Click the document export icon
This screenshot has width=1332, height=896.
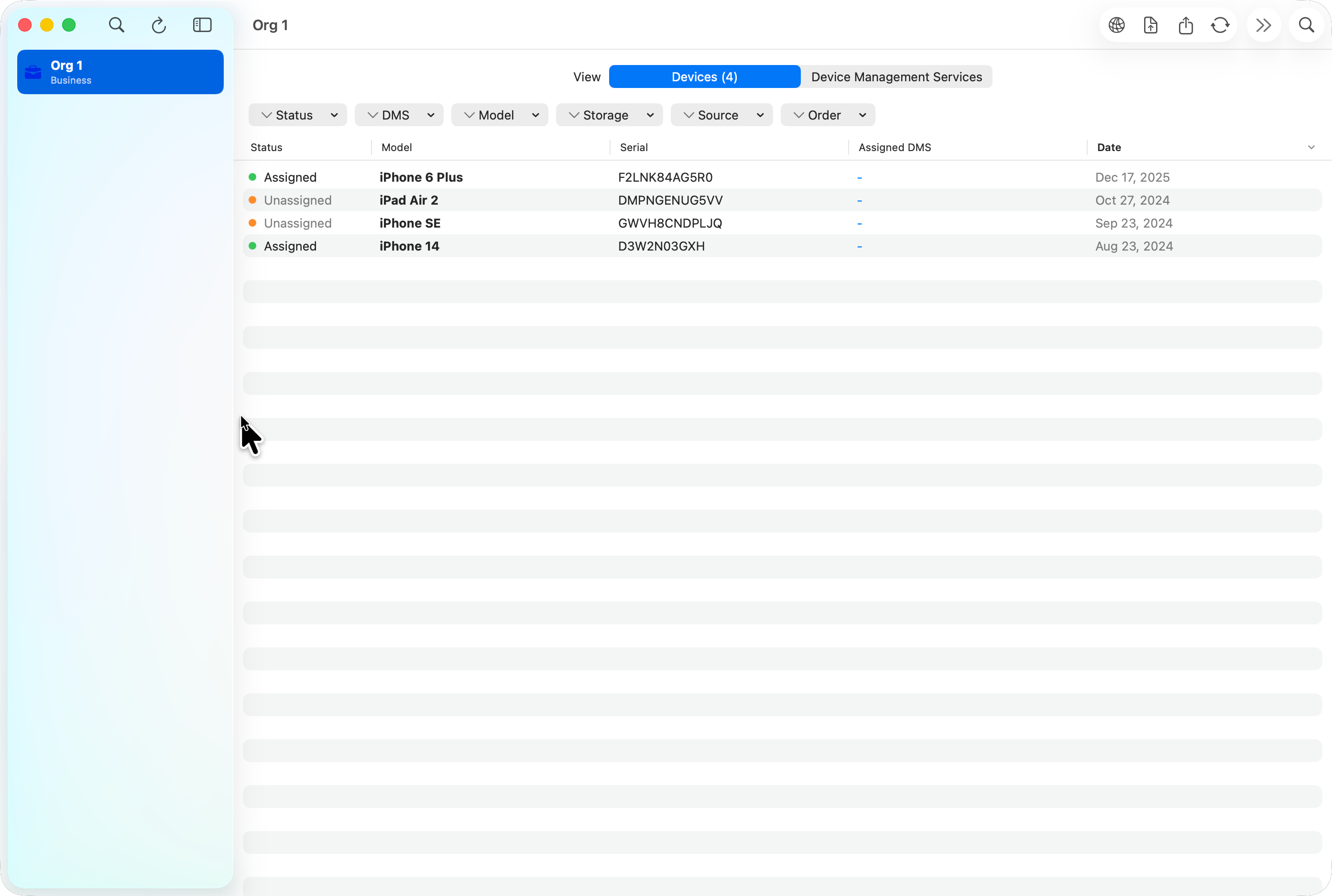coord(1150,25)
